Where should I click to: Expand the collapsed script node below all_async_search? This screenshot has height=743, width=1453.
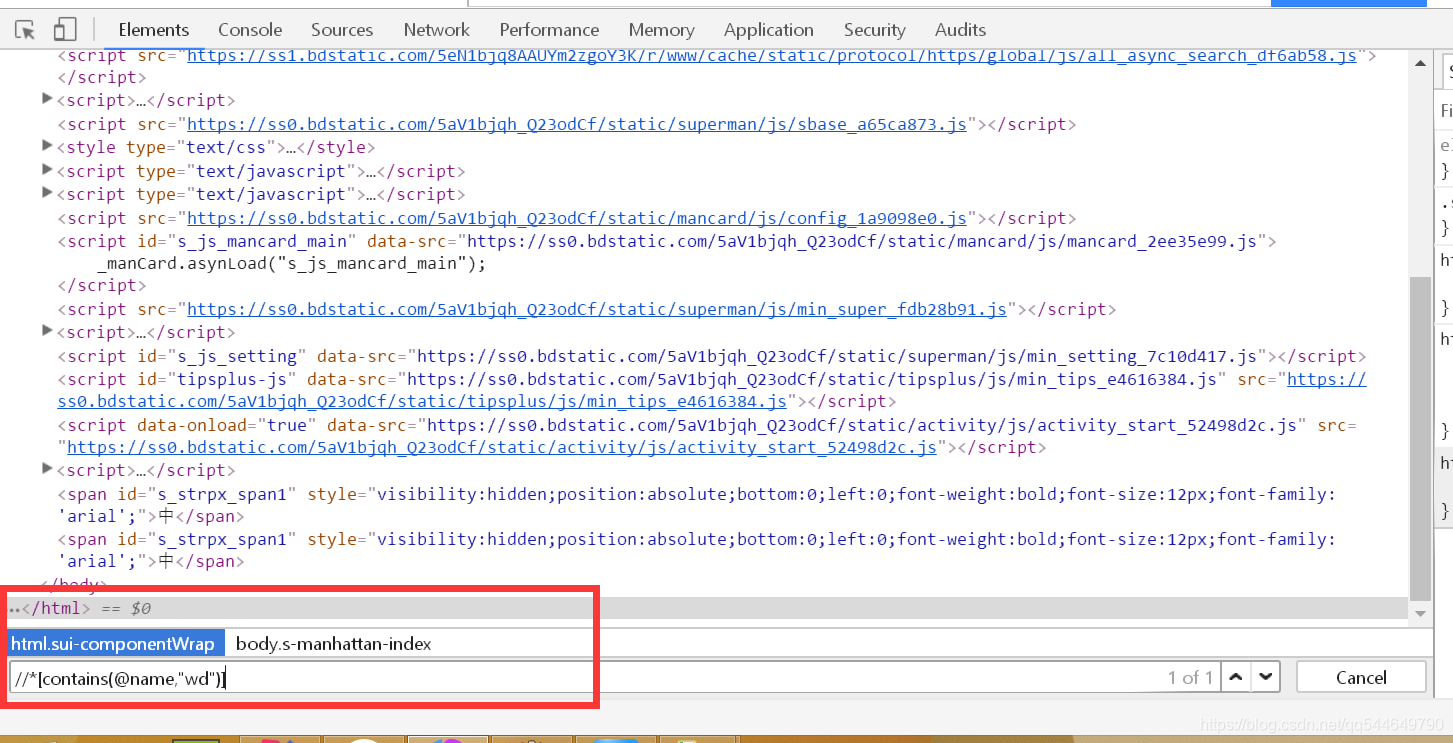coord(47,99)
